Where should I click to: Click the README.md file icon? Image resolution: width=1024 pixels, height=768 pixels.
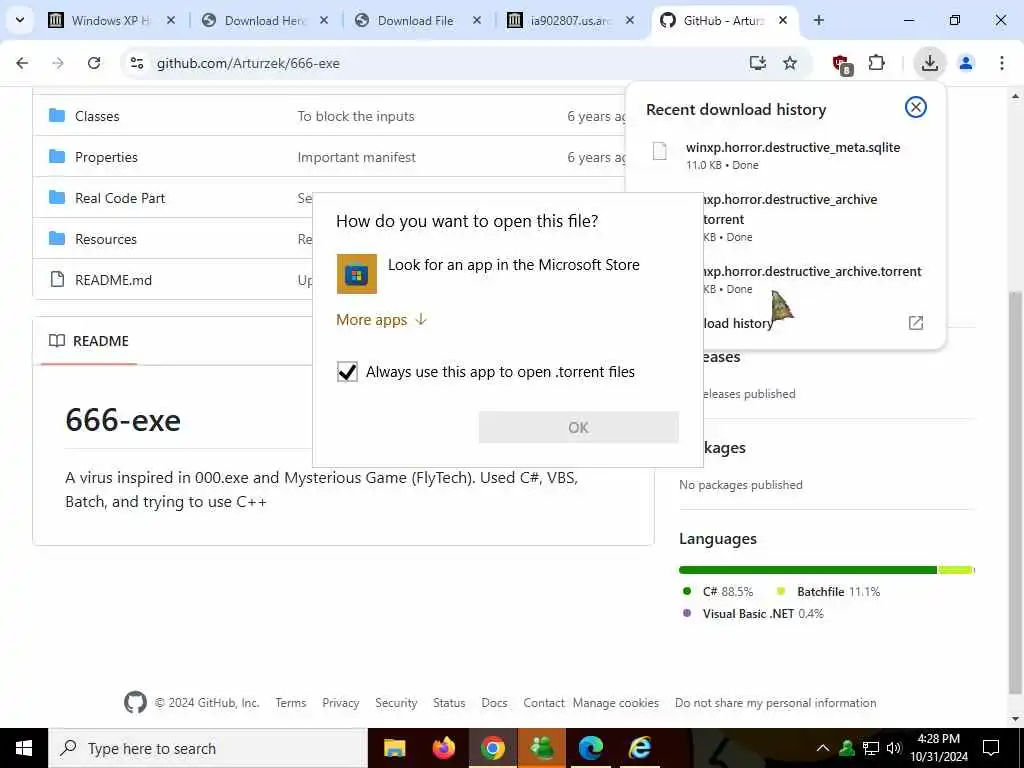tap(57, 280)
